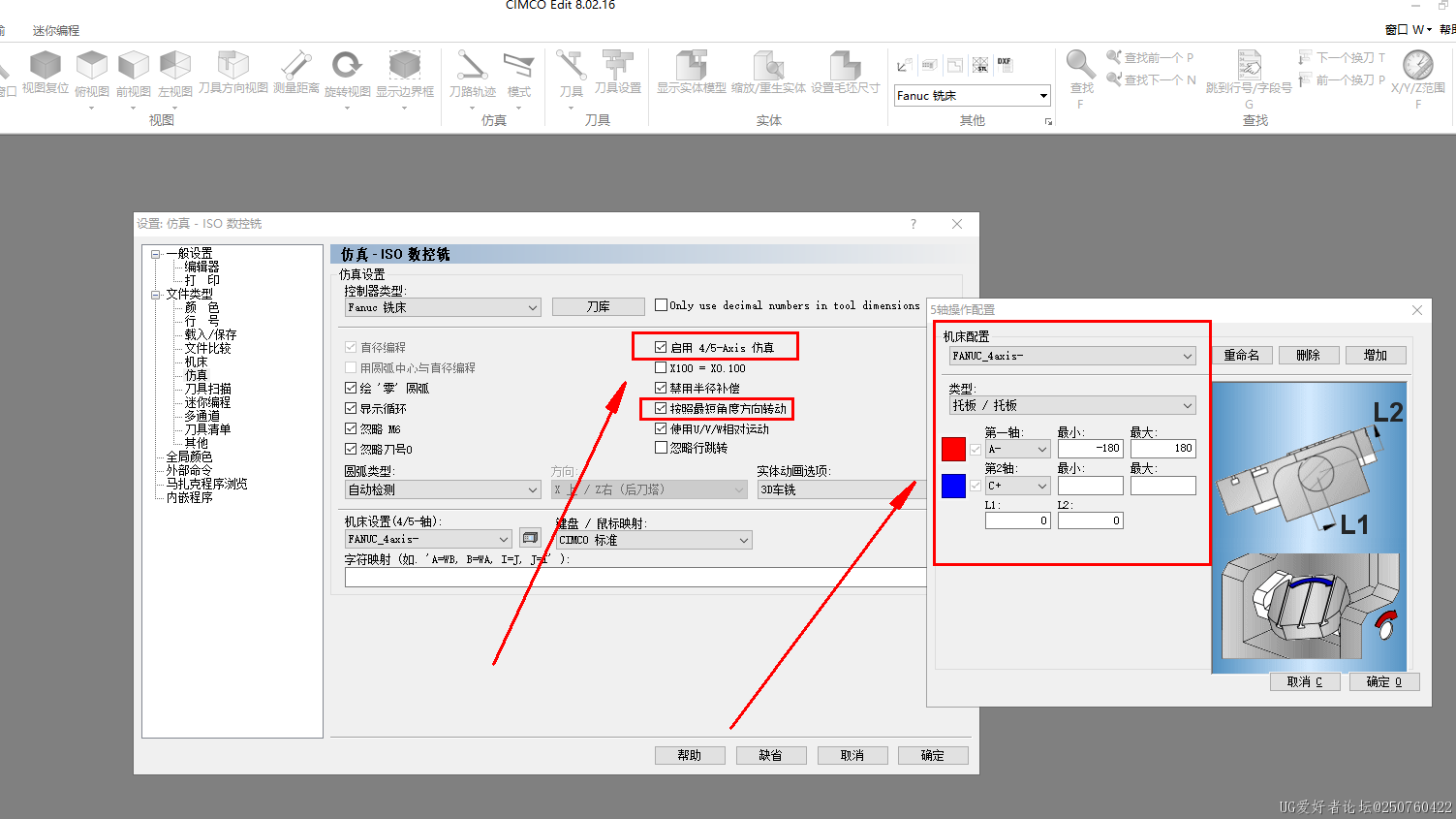
Task: Click the DXF export icon
Action: [1005, 65]
